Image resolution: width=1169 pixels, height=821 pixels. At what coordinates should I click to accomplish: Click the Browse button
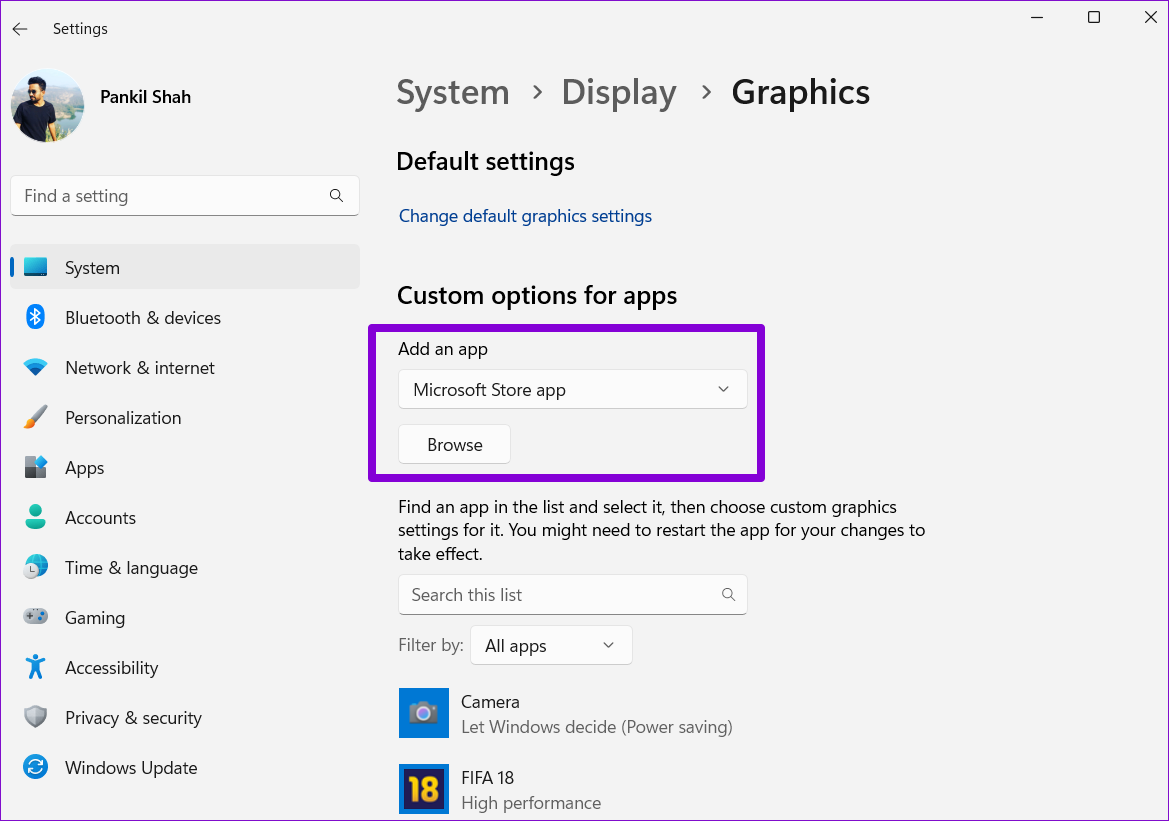(454, 445)
